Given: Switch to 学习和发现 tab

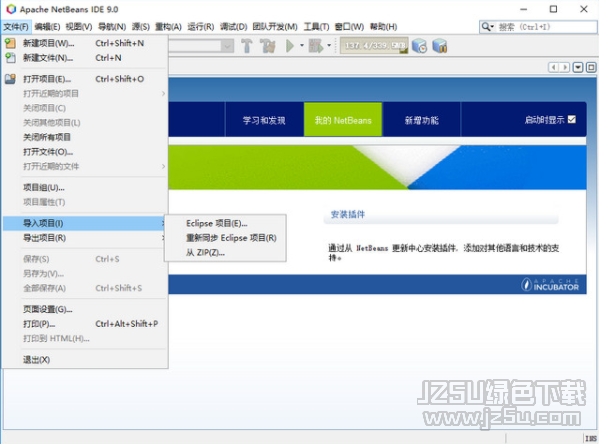Looking at the screenshot, I should (264, 120).
